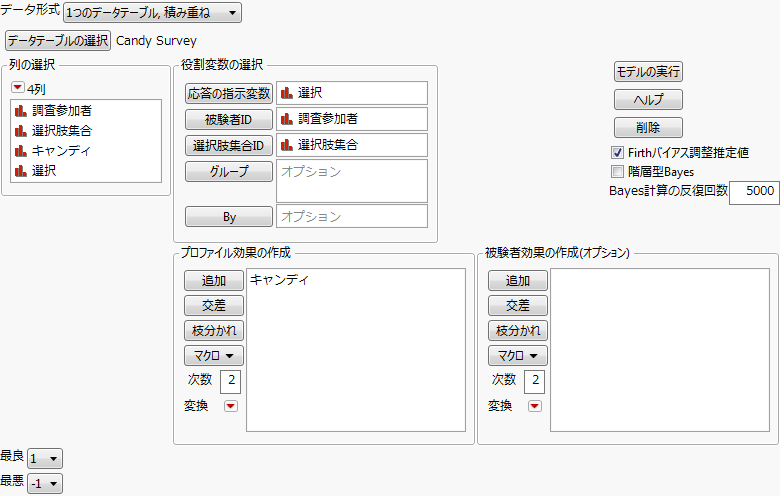Click 追加 in 被験者効果の作成

(x=518, y=281)
